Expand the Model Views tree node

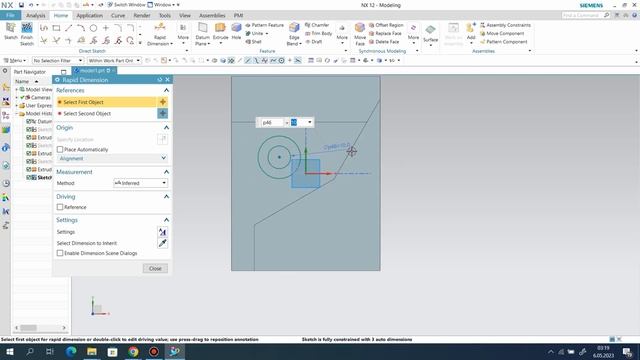(17, 89)
